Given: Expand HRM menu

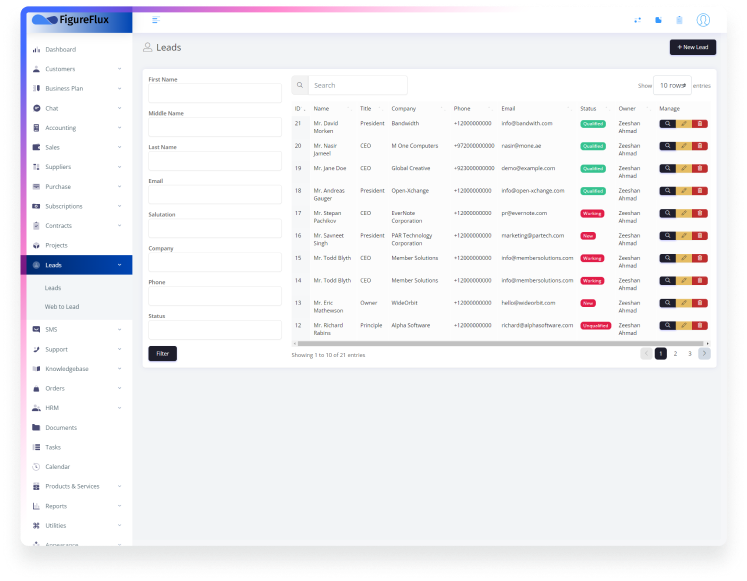Looking at the screenshot, I should 76,408.
